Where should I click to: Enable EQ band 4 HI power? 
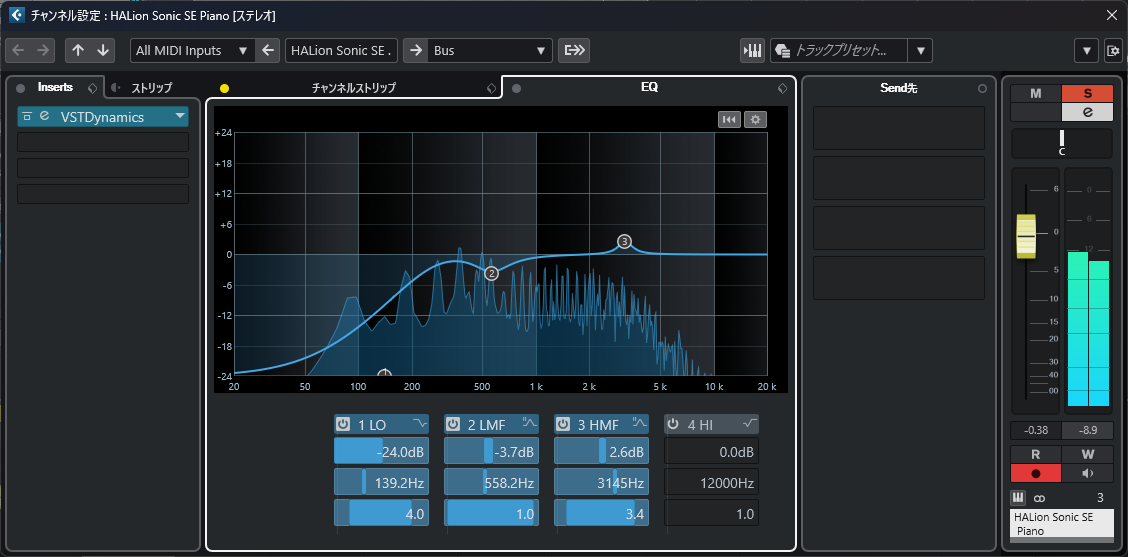click(x=673, y=424)
